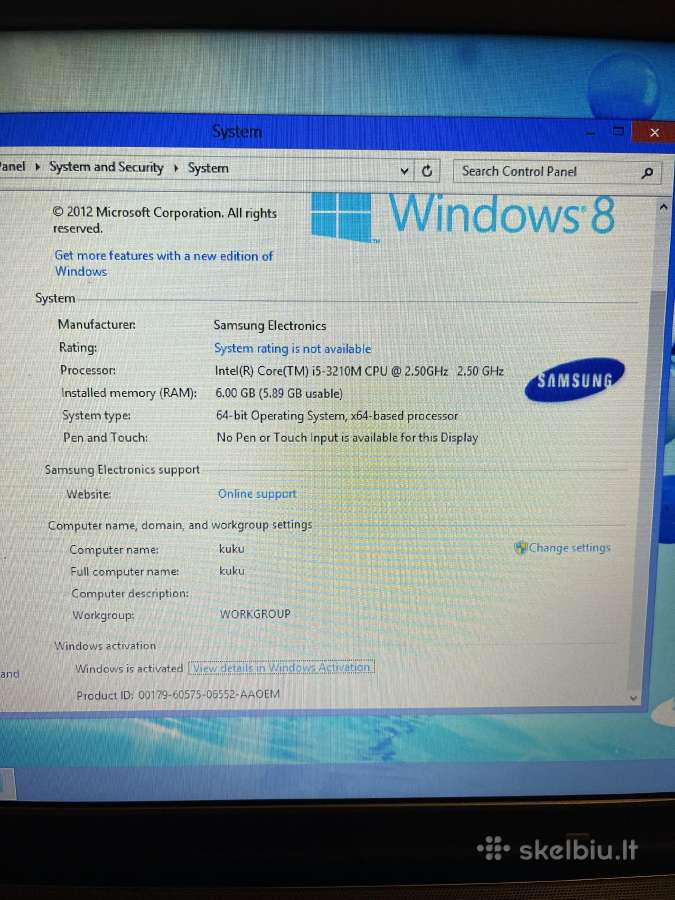Screen dimensions: 675x900
Task: Expand arrow after System and Security breadcrumb
Action: pos(176,168)
